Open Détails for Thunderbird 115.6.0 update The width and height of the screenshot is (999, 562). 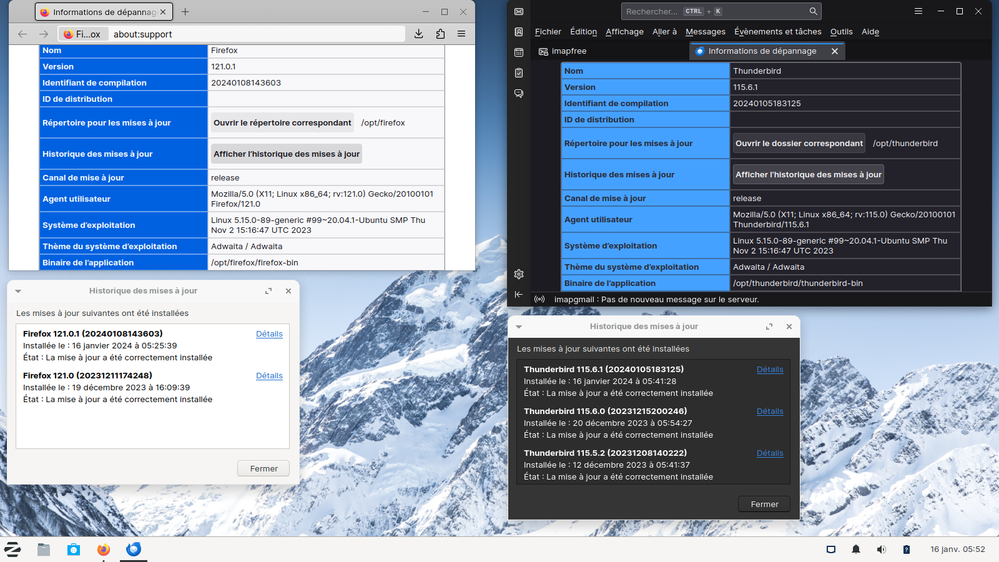coord(770,412)
